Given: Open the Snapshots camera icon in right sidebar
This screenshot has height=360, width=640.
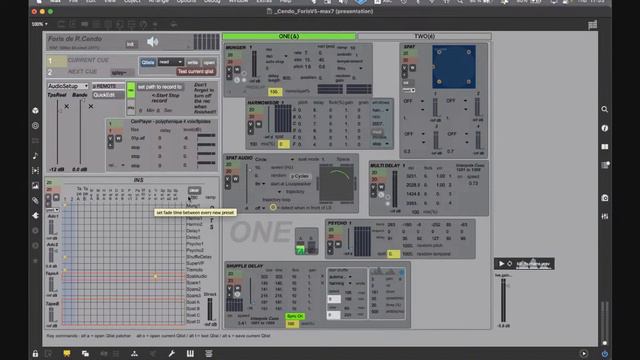Looking at the screenshot, I should [604, 198].
